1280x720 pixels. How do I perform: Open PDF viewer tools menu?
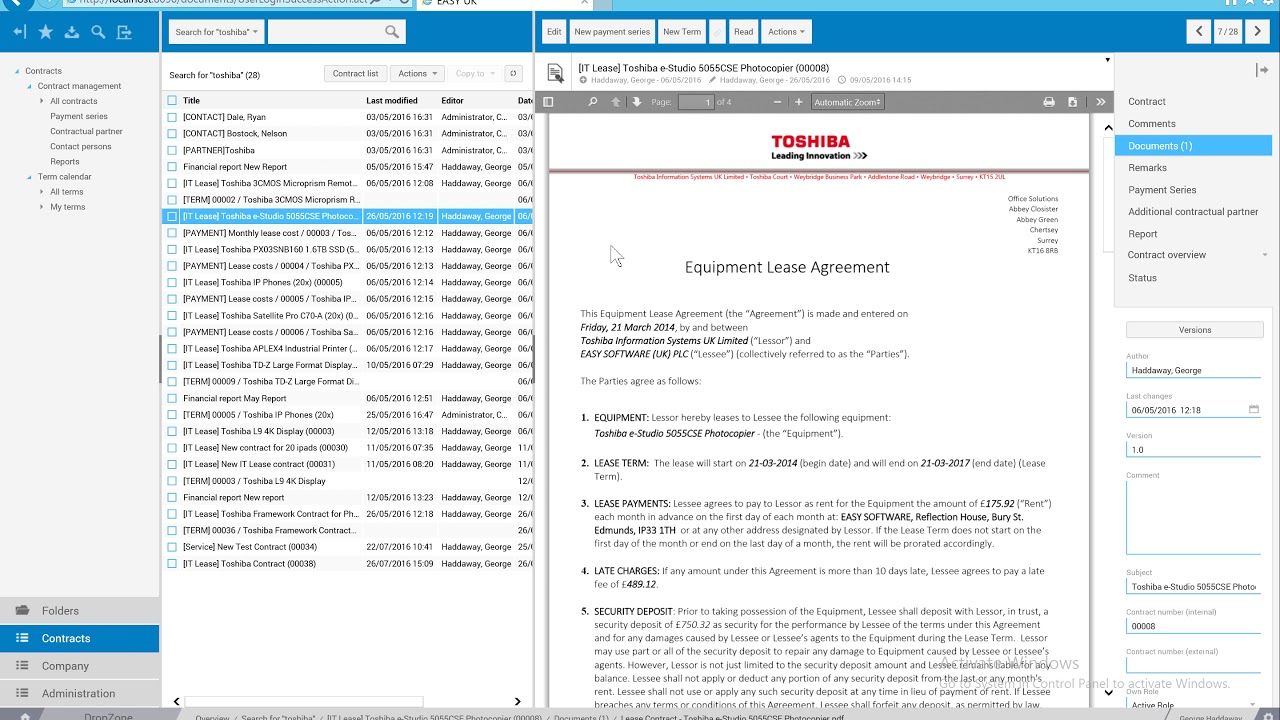(x=1100, y=102)
